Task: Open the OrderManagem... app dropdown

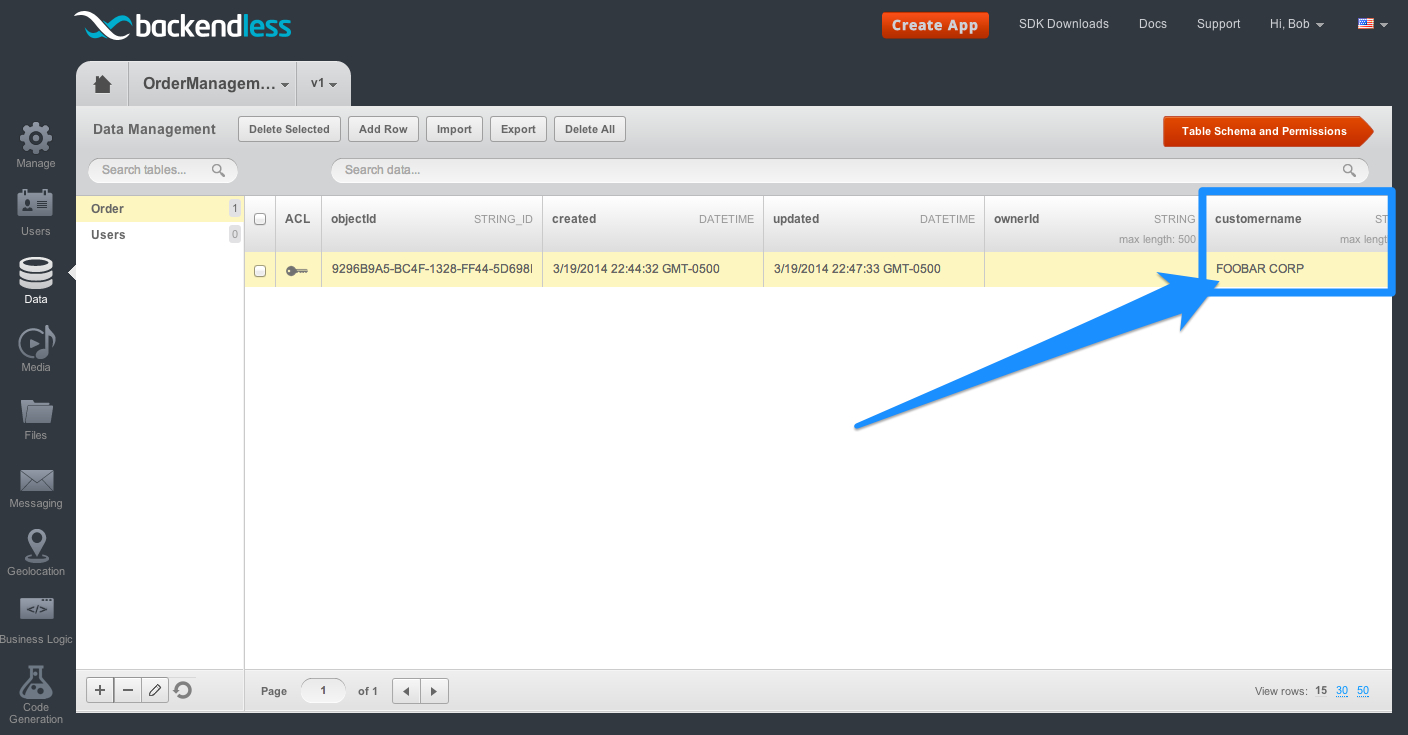Action: (x=215, y=84)
